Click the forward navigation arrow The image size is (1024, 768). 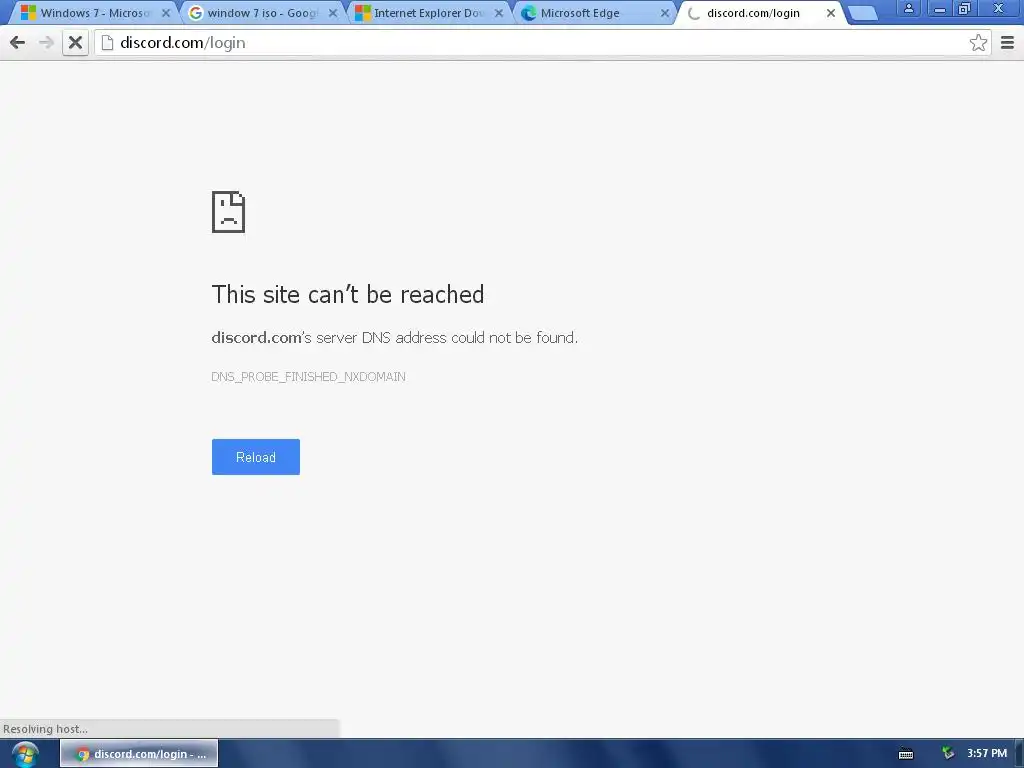pyautogui.click(x=46, y=43)
